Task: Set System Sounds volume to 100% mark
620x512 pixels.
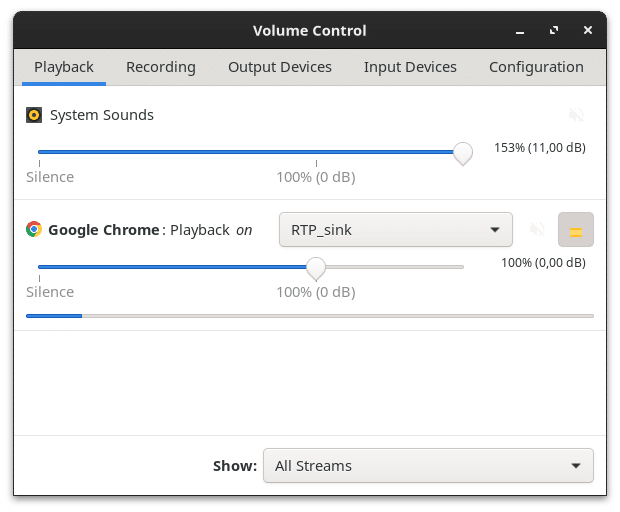Action: coord(316,153)
